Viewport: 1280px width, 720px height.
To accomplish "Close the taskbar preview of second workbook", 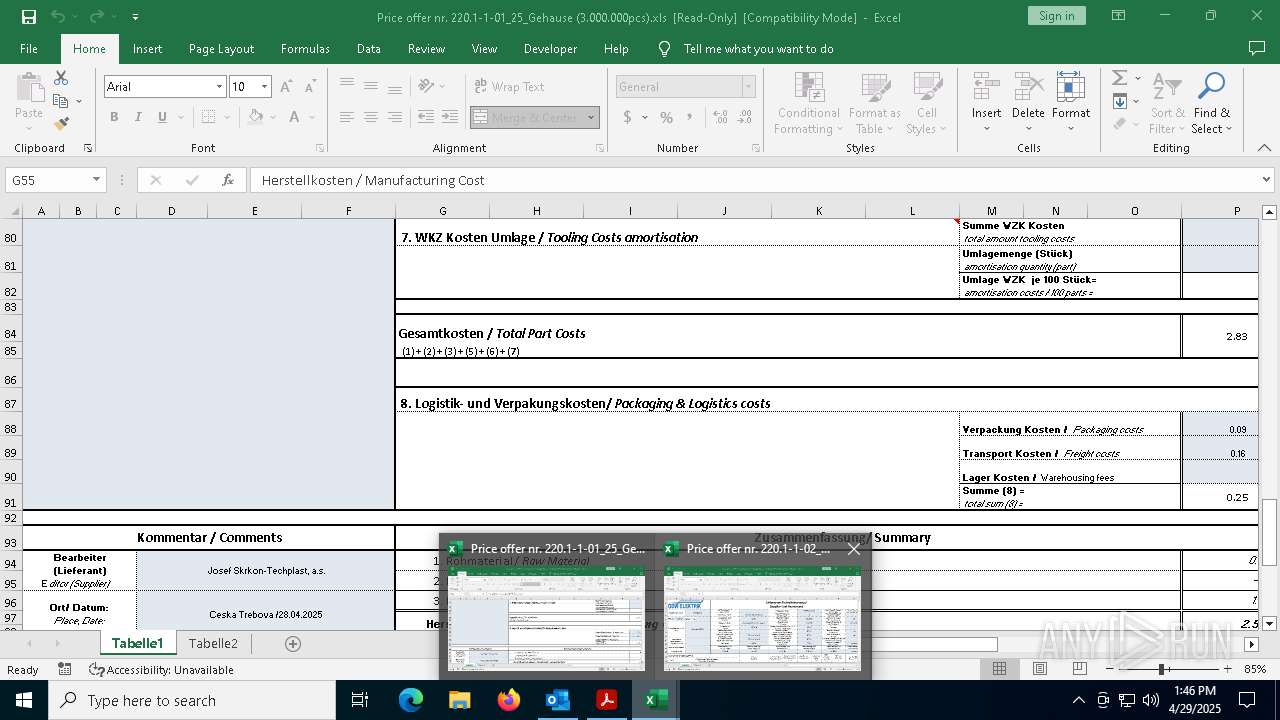I will pos(854,548).
